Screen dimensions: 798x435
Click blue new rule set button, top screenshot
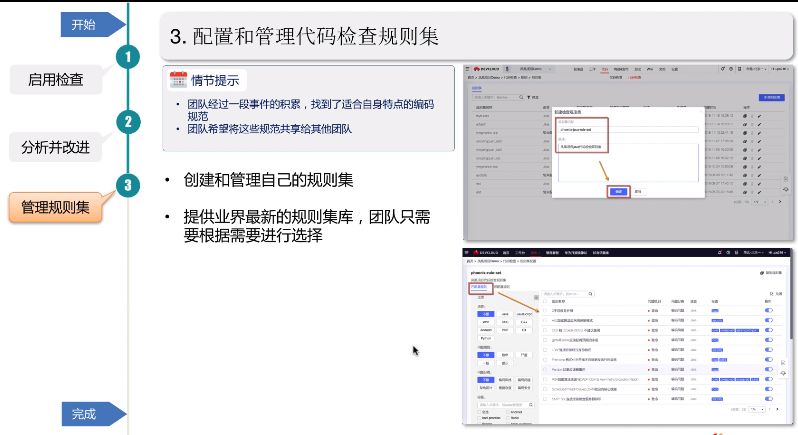[772, 97]
